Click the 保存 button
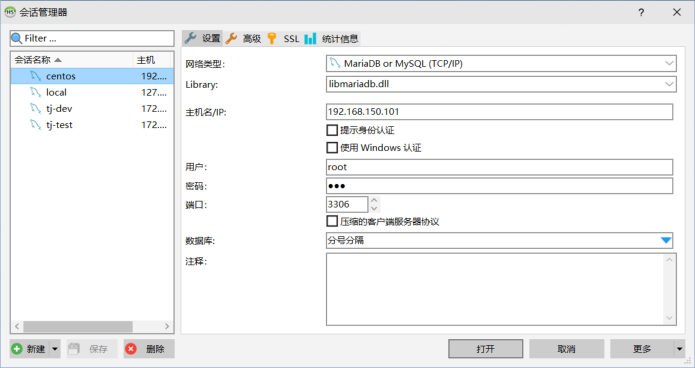695x368 pixels. pos(92,349)
